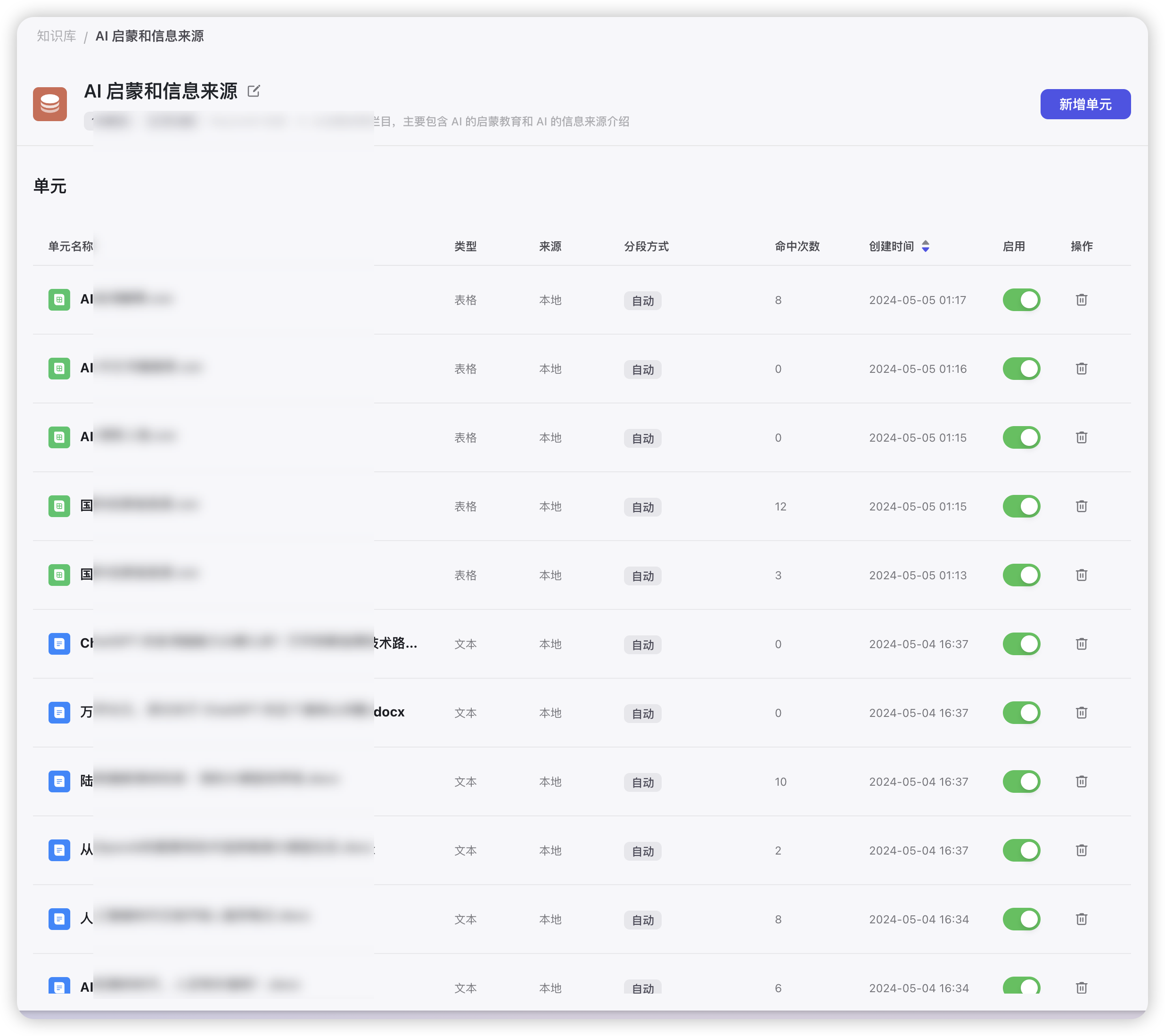Delete the unit created 2024-05-05 01:17
Screen dimensions: 1165x1036
coord(1081,300)
